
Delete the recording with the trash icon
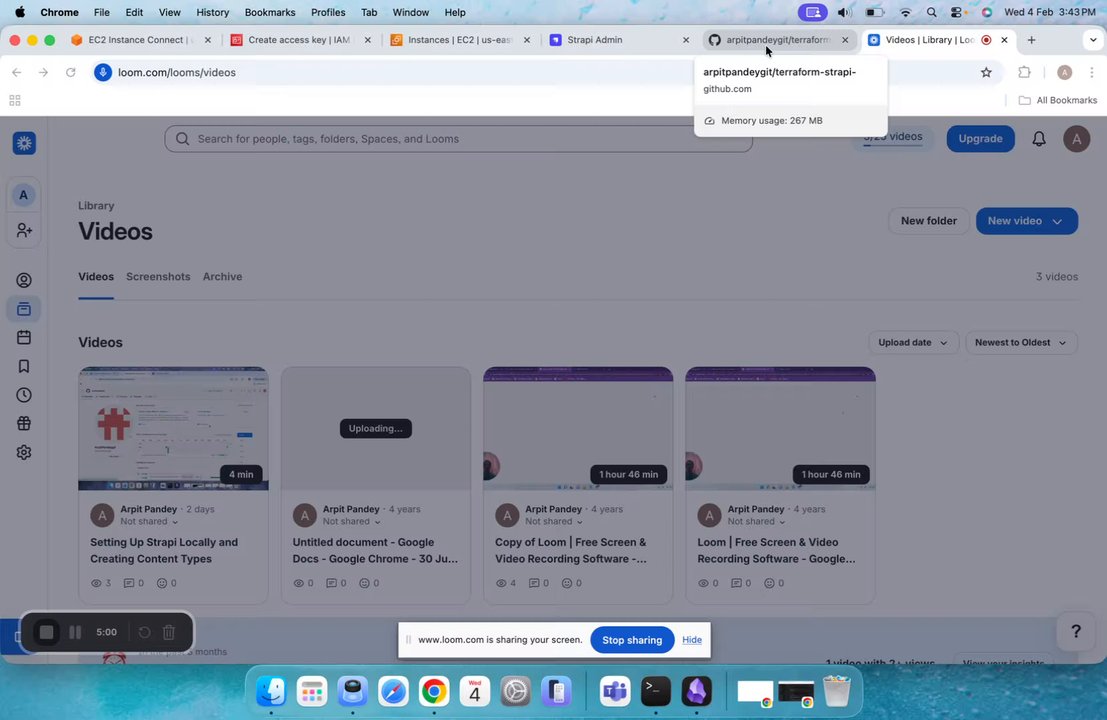click(x=169, y=632)
